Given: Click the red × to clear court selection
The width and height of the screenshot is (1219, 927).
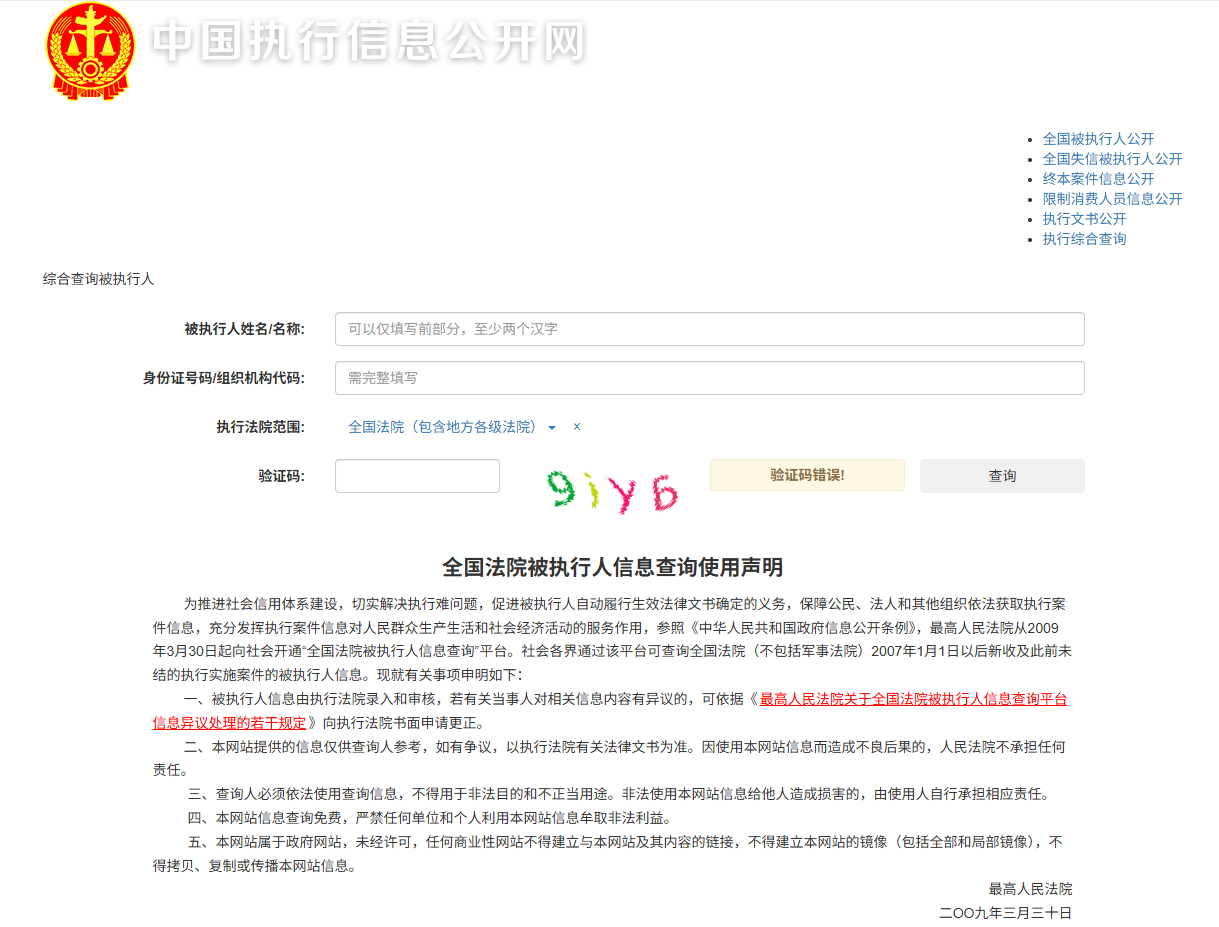Looking at the screenshot, I should point(577,426).
